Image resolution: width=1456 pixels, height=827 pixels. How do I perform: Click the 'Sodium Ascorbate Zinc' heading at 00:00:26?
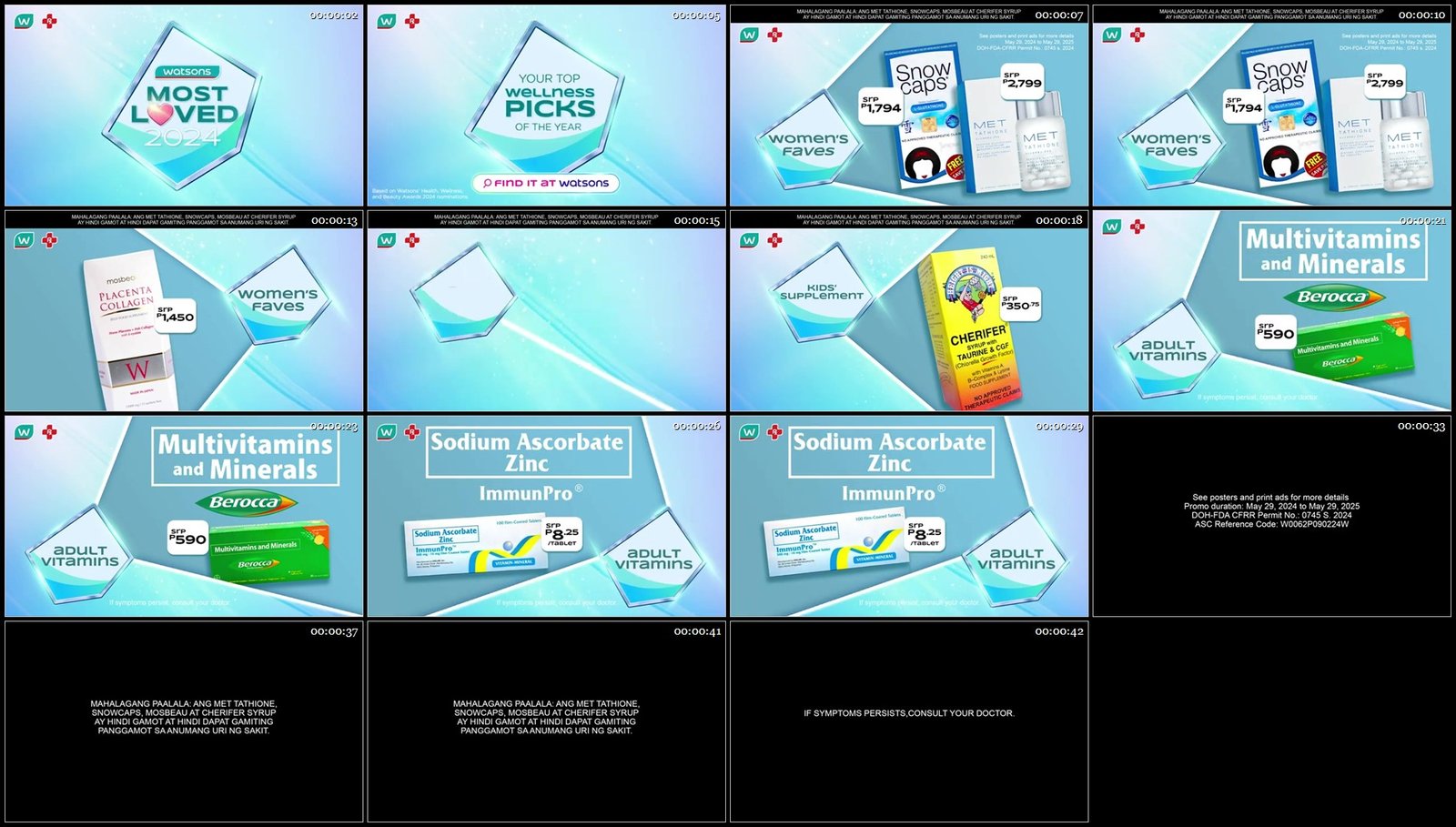tap(528, 452)
